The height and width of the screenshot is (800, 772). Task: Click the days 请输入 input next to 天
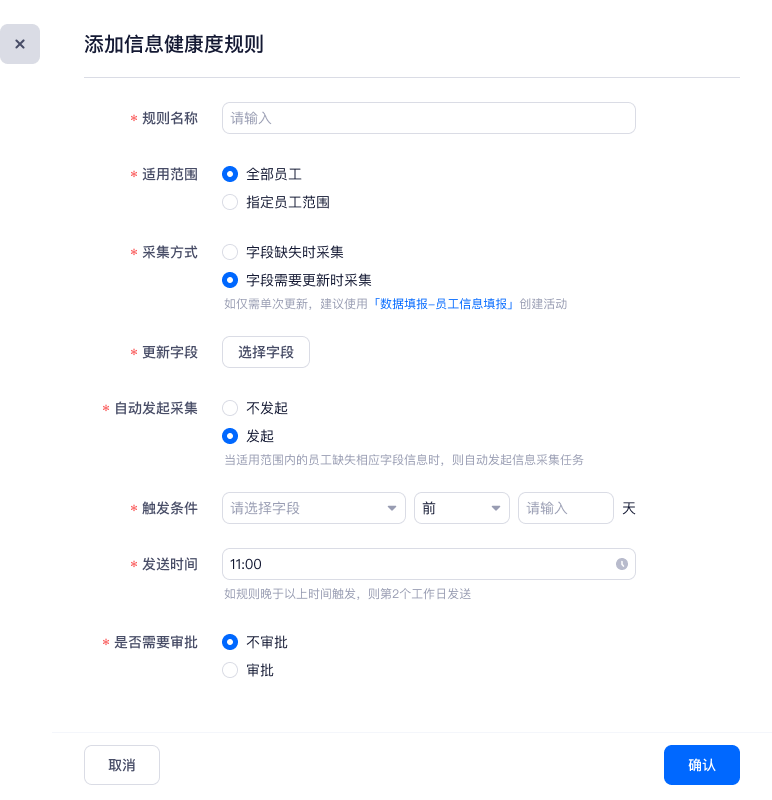[564, 508]
